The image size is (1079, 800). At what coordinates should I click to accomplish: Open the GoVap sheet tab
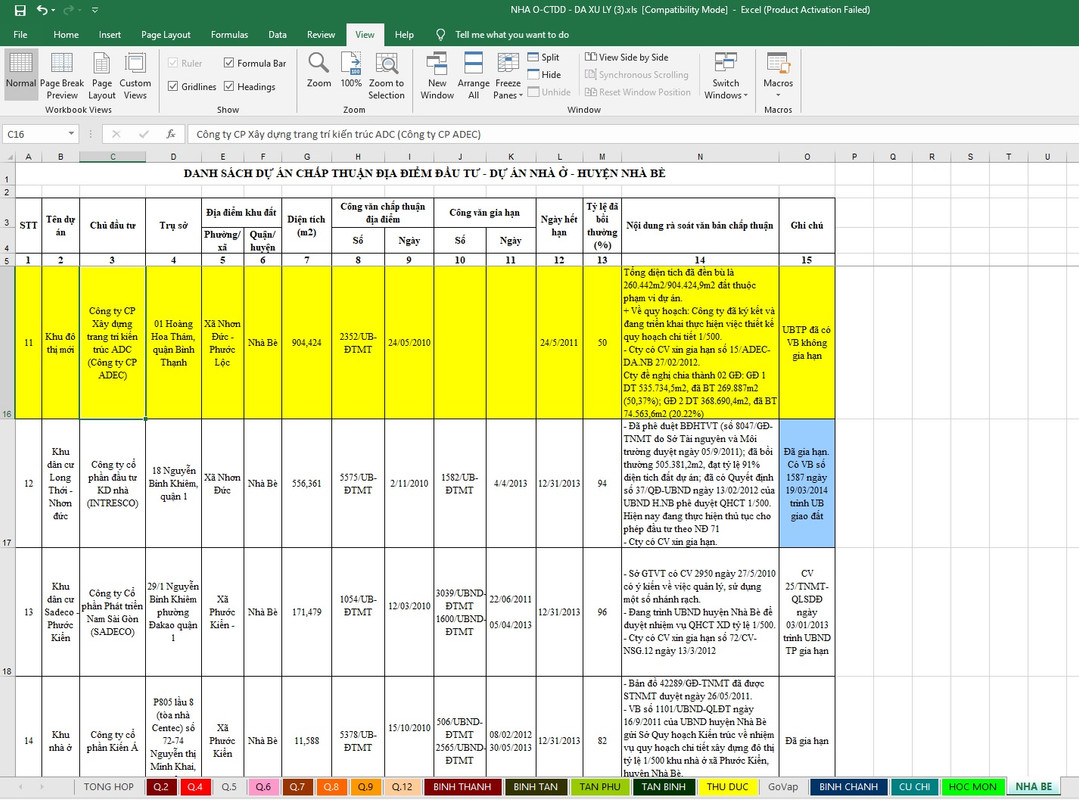click(x=783, y=786)
